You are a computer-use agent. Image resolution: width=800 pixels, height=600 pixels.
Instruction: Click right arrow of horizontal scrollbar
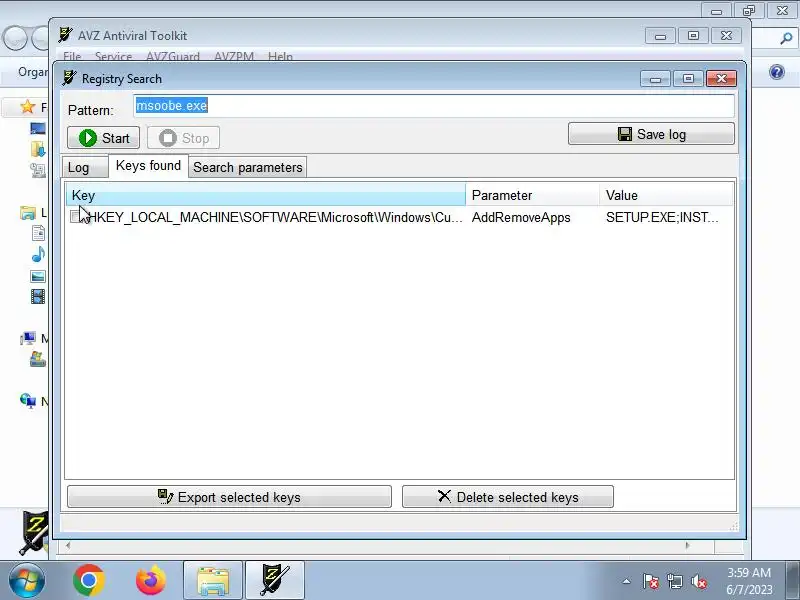pyautogui.click(x=687, y=545)
